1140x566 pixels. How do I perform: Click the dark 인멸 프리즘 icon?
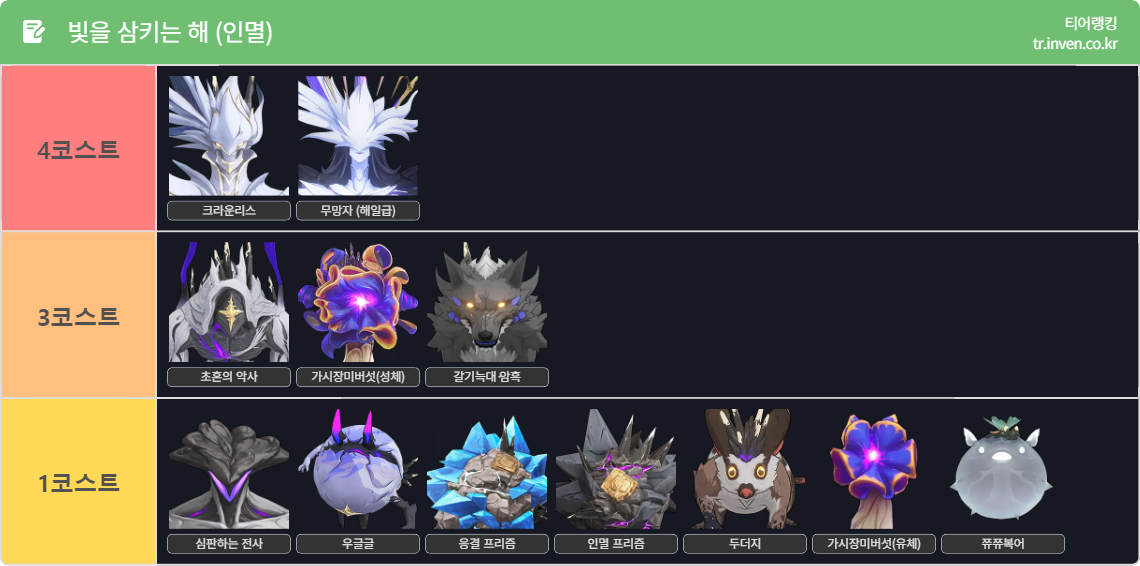tap(616, 469)
